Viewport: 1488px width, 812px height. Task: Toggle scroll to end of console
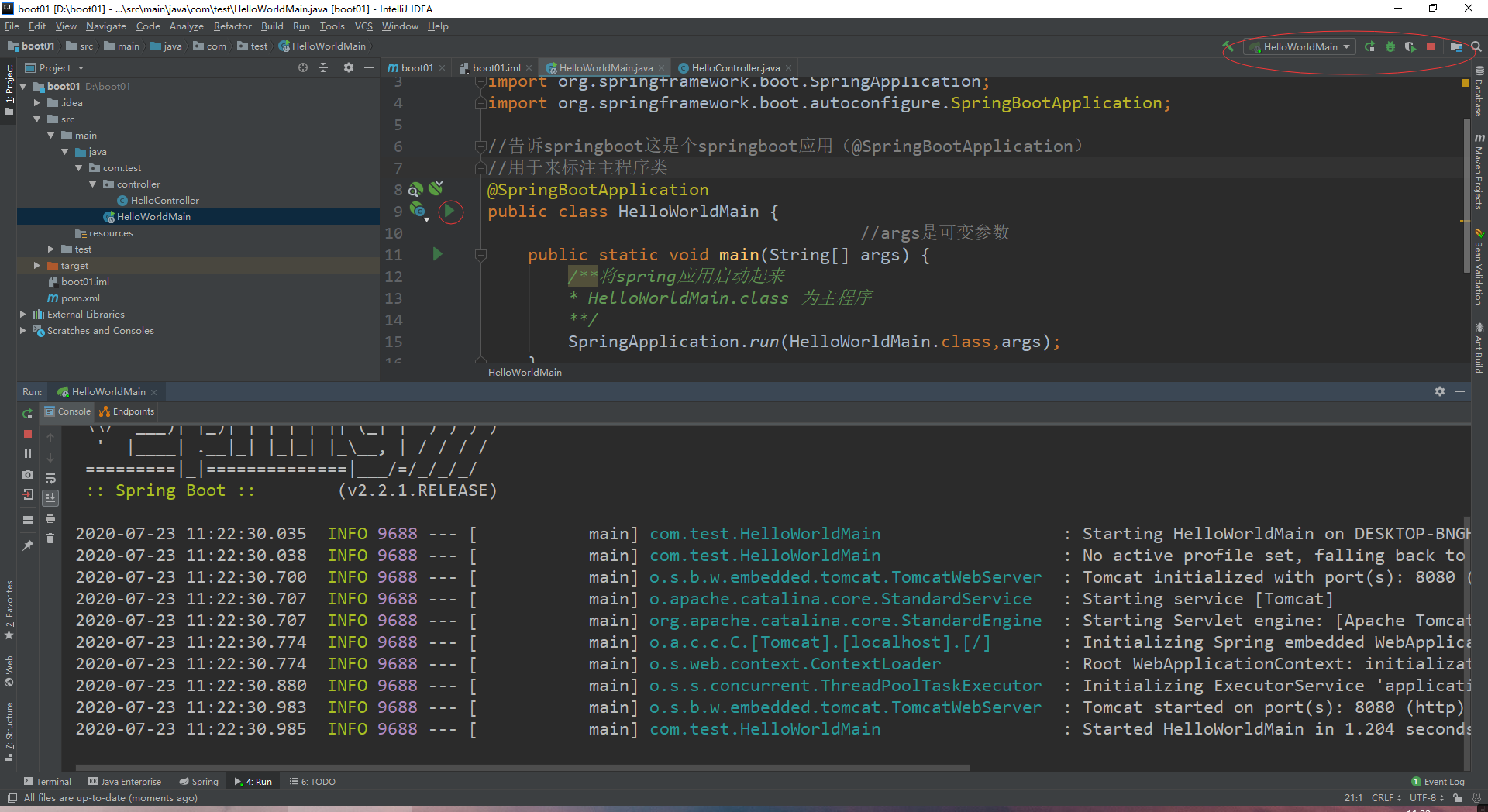click(x=50, y=497)
